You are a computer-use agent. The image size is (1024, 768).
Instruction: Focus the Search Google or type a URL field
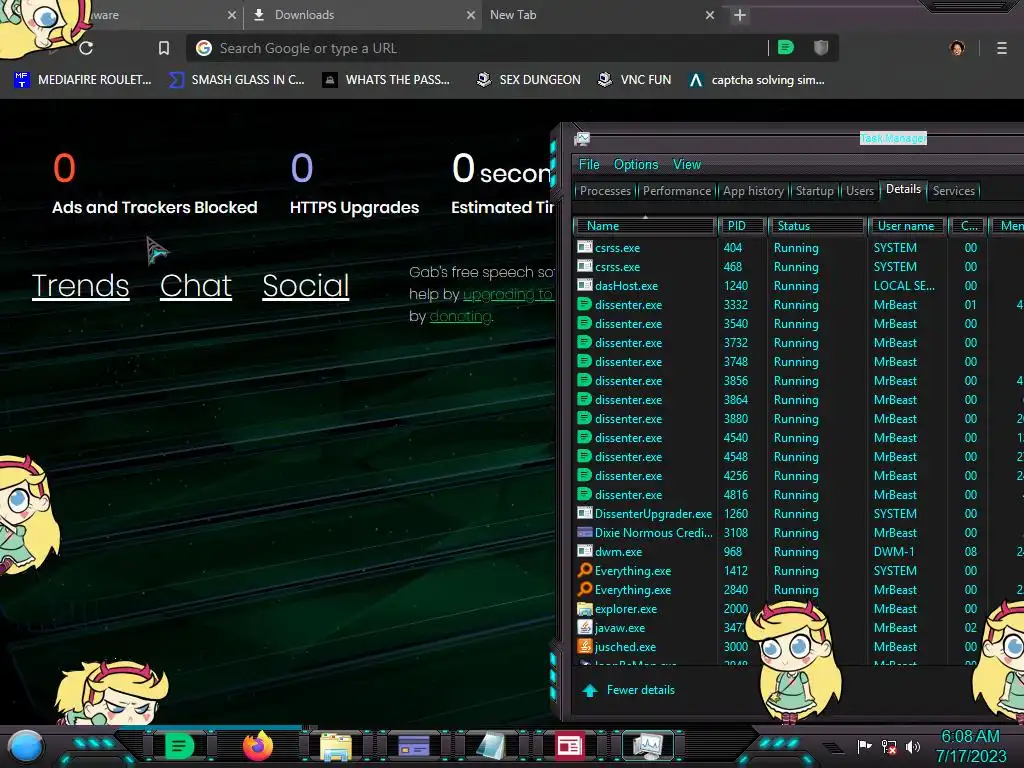coord(483,48)
